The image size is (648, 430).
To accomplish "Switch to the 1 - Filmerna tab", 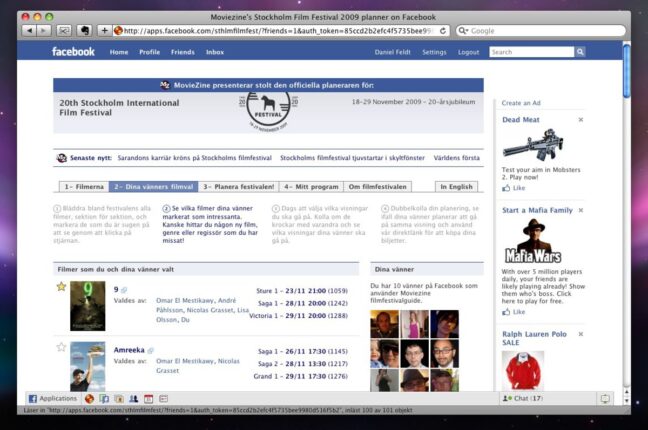I will click(x=82, y=187).
